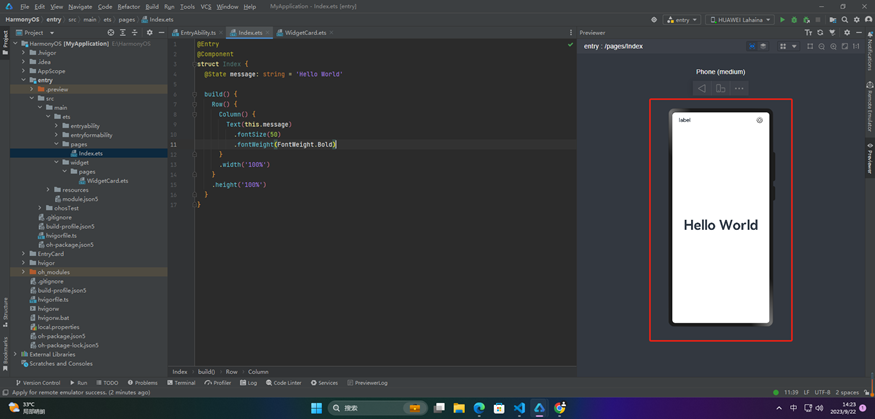875x419 pixels.
Task: Open the Project view dropdown
Action: pyautogui.click(x=35, y=33)
